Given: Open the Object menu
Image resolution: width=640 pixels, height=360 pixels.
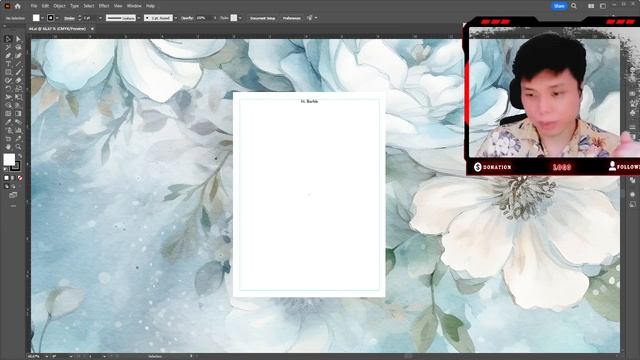Looking at the screenshot, I should pyautogui.click(x=59, y=6).
